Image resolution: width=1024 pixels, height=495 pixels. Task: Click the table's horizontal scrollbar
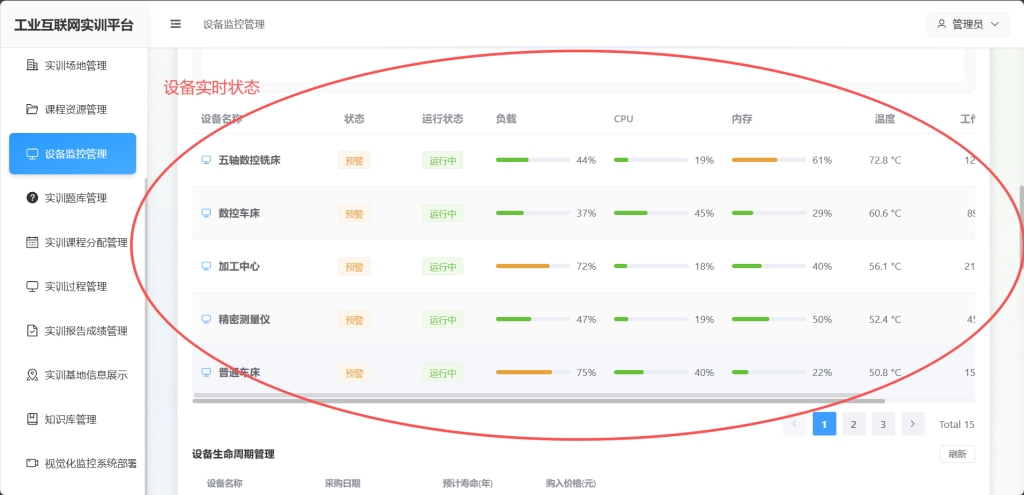(540, 400)
